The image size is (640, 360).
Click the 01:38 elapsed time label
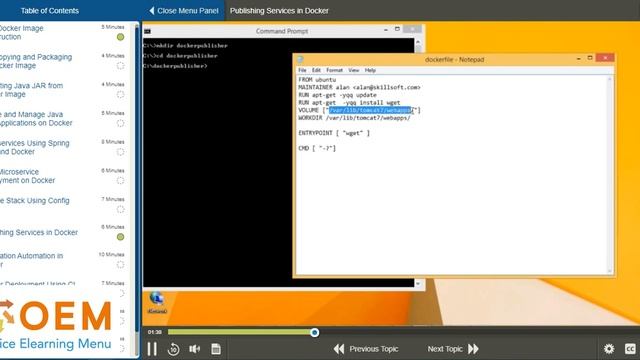[x=155, y=332]
